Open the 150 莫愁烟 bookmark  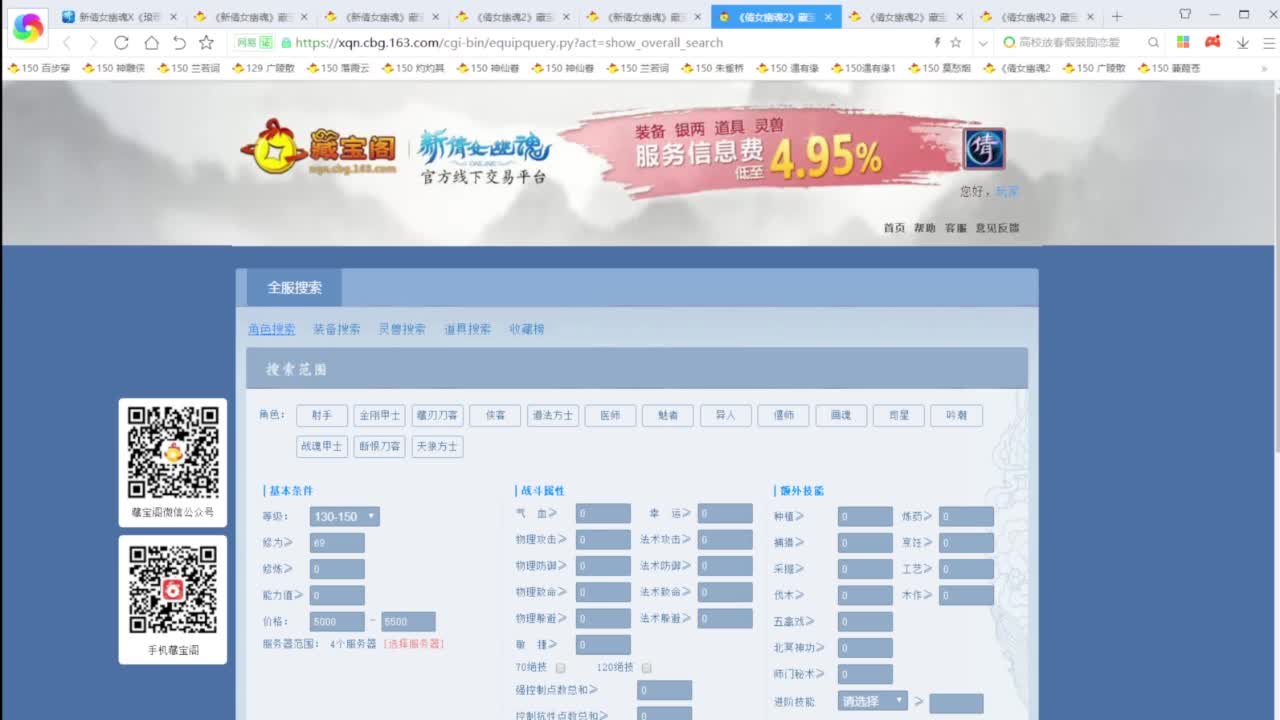click(939, 68)
